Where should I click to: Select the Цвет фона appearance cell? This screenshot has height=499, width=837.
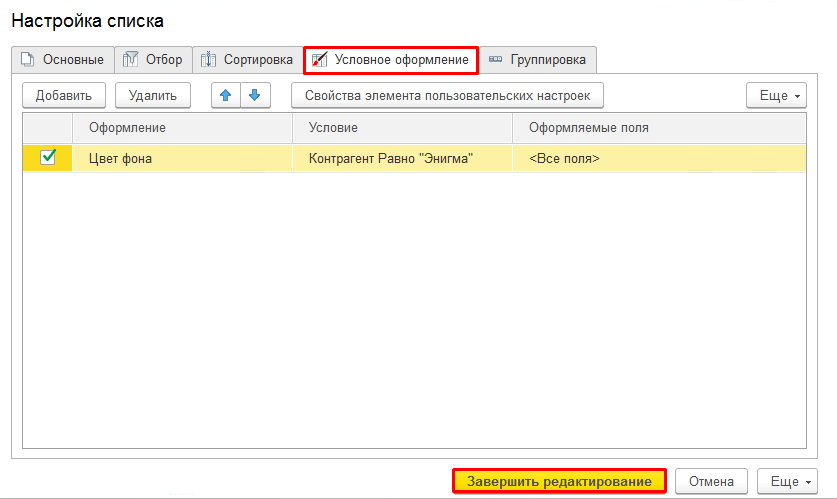coord(182,158)
